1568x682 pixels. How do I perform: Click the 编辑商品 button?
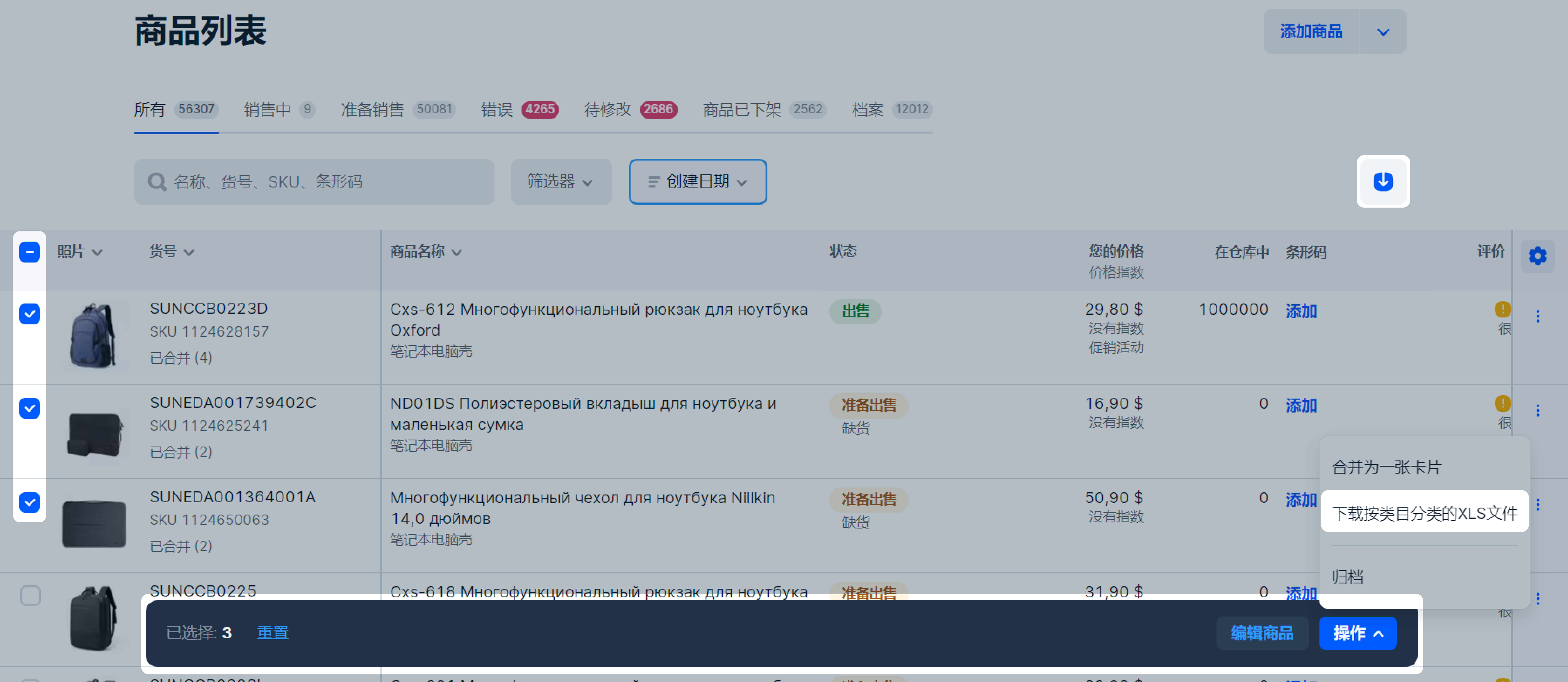(x=1262, y=633)
